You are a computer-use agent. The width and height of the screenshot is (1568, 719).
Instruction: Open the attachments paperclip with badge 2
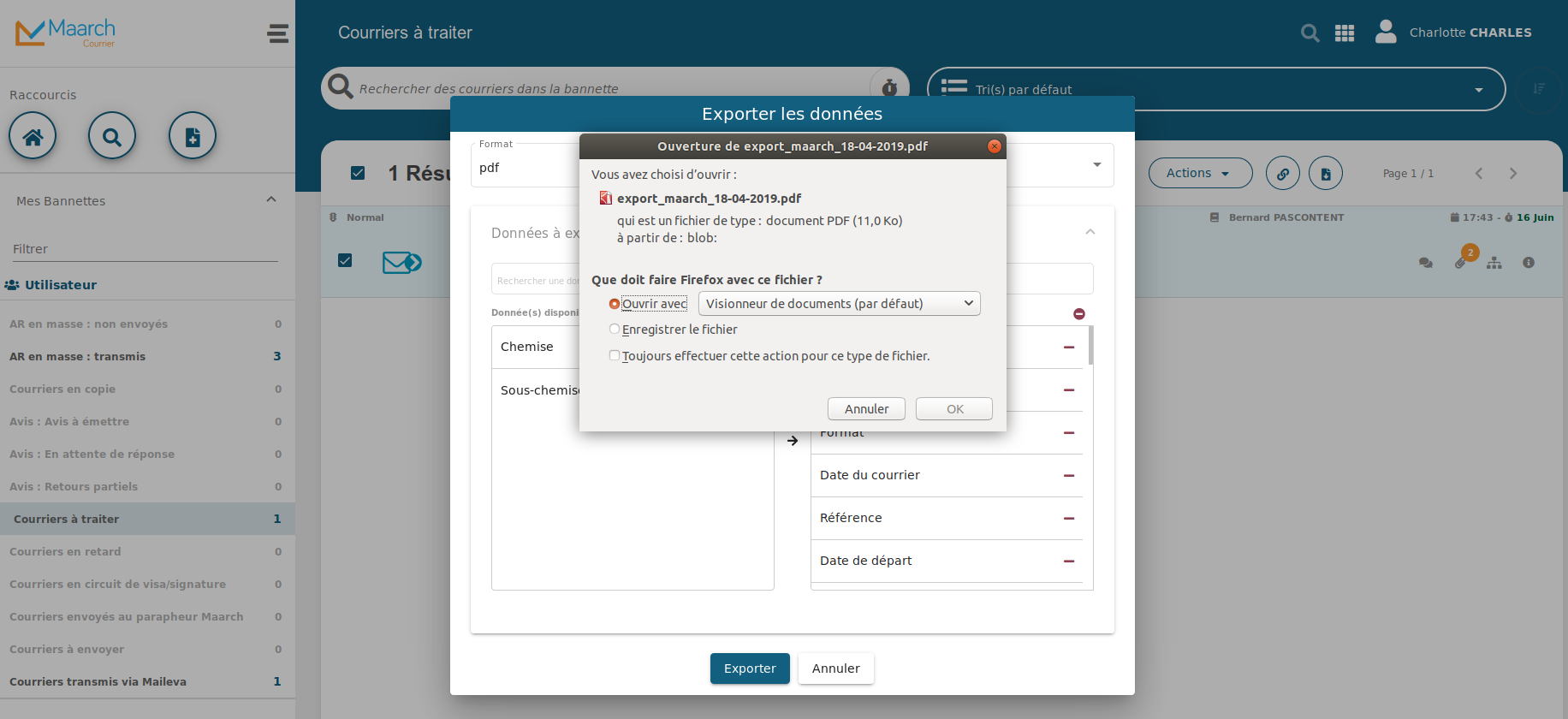tap(1462, 261)
